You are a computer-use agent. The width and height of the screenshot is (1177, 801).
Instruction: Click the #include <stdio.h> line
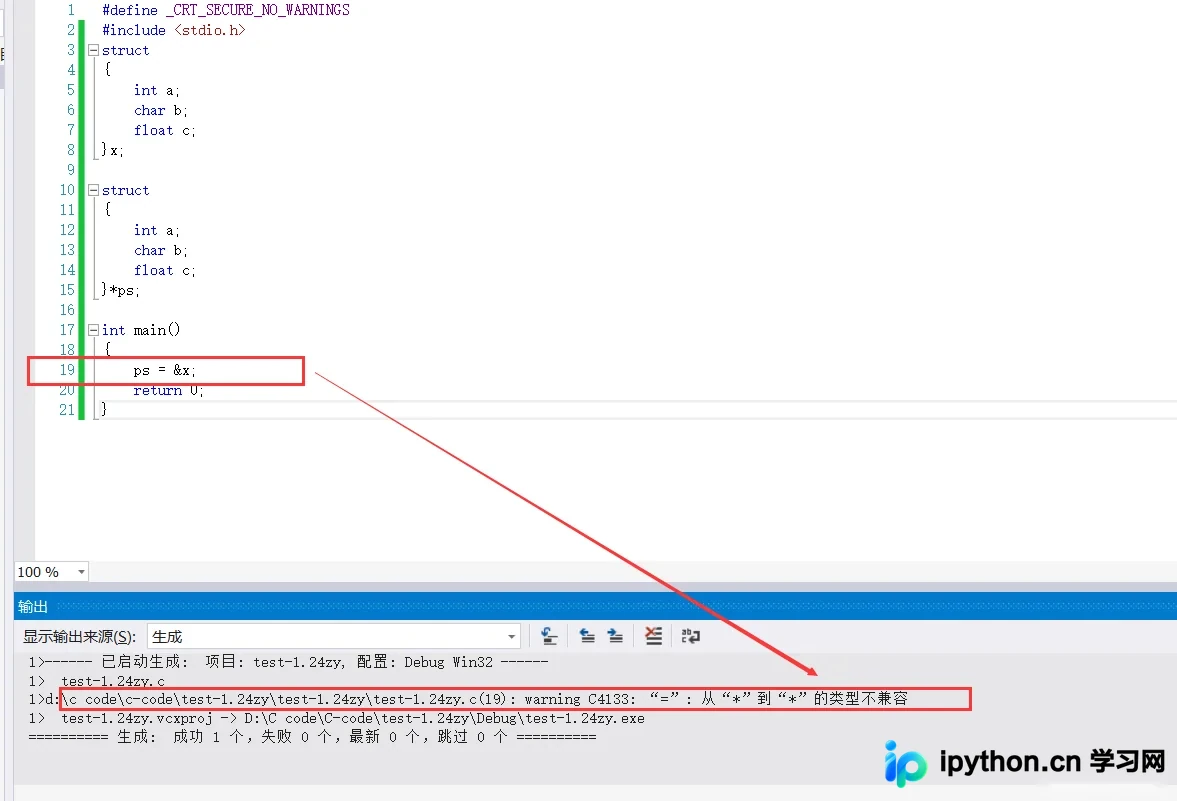point(174,31)
